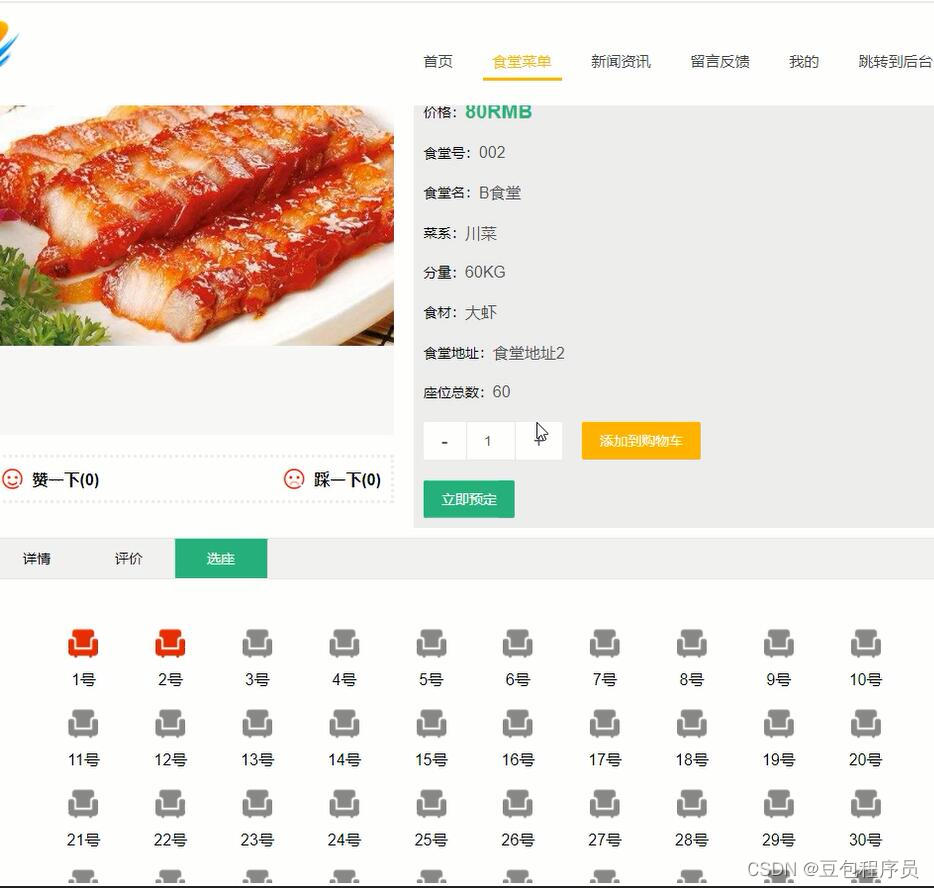Viewport: 934px width, 888px height.
Task: Switch to the 详情 tab
Action: [x=37, y=559]
